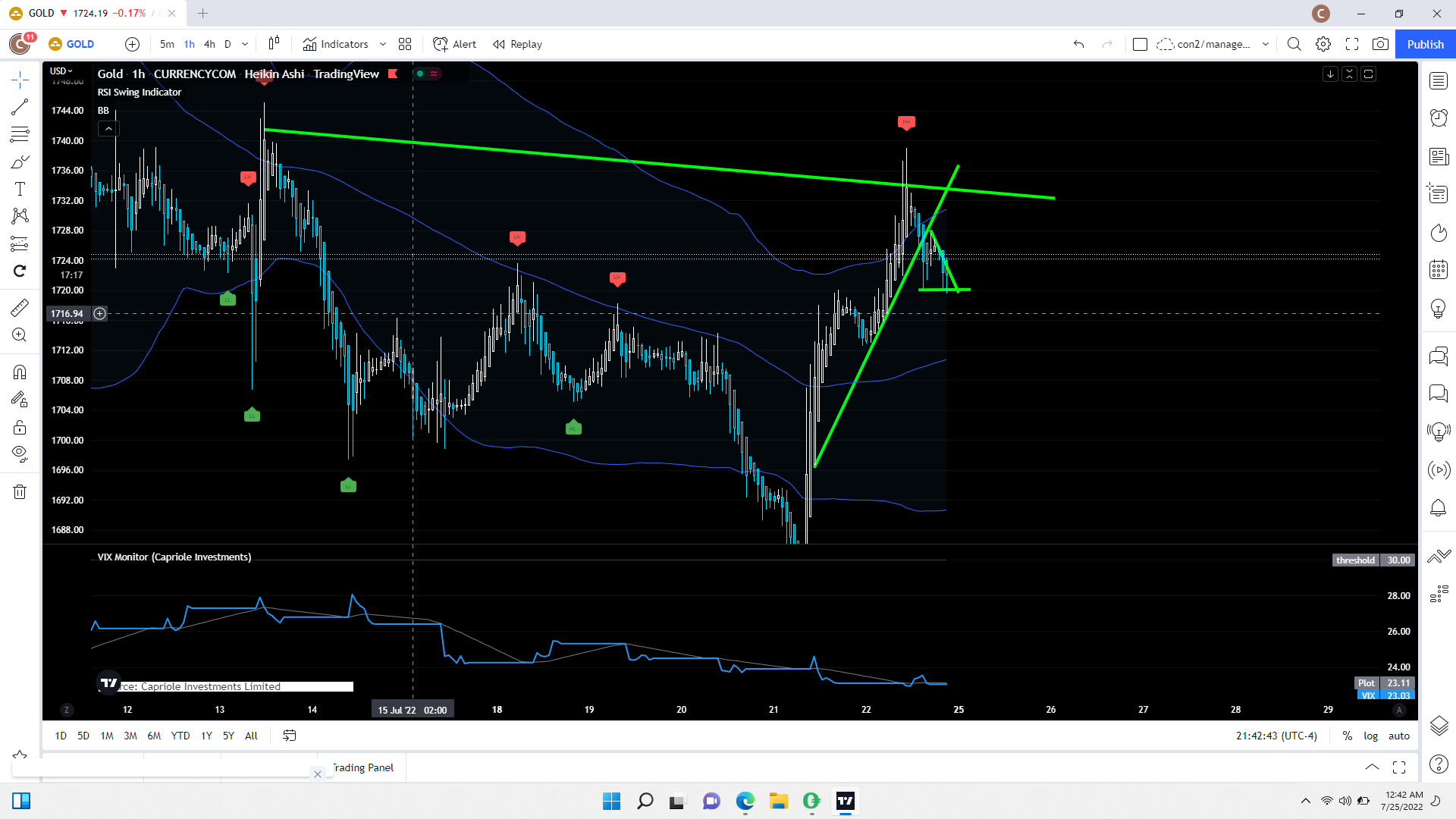Switch to the 4h timeframe
Image resolution: width=1456 pixels, height=819 pixels.
coord(209,44)
